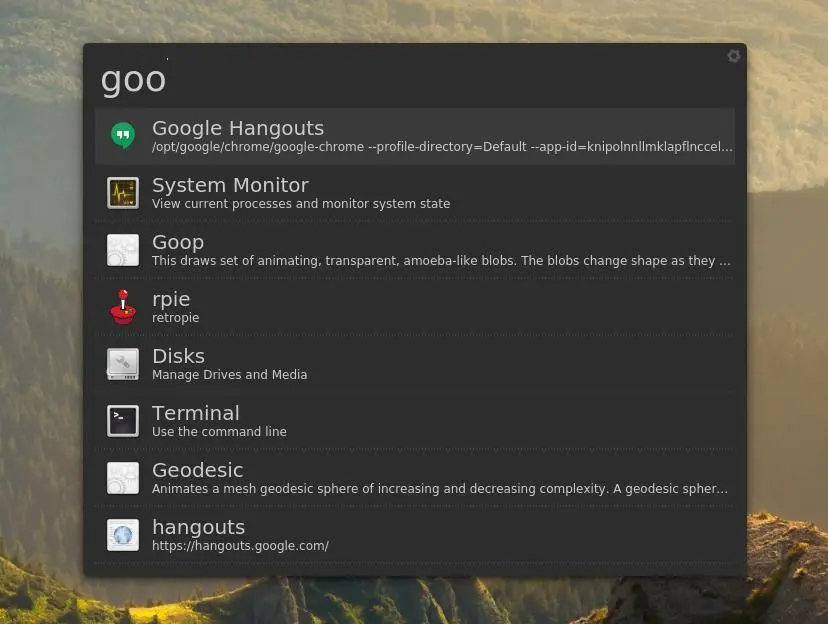Image resolution: width=828 pixels, height=624 pixels.
Task: Open the launcher settings gear
Action: click(x=733, y=56)
